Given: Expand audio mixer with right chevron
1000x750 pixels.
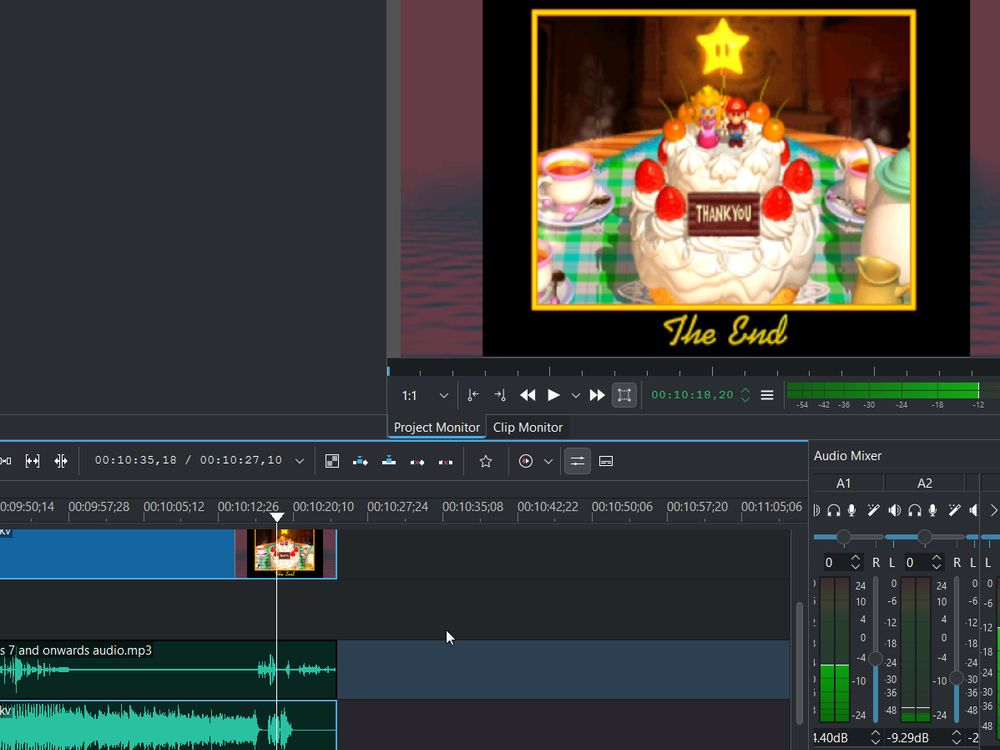Looking at the screenshot, I should (x=993, y=510).
